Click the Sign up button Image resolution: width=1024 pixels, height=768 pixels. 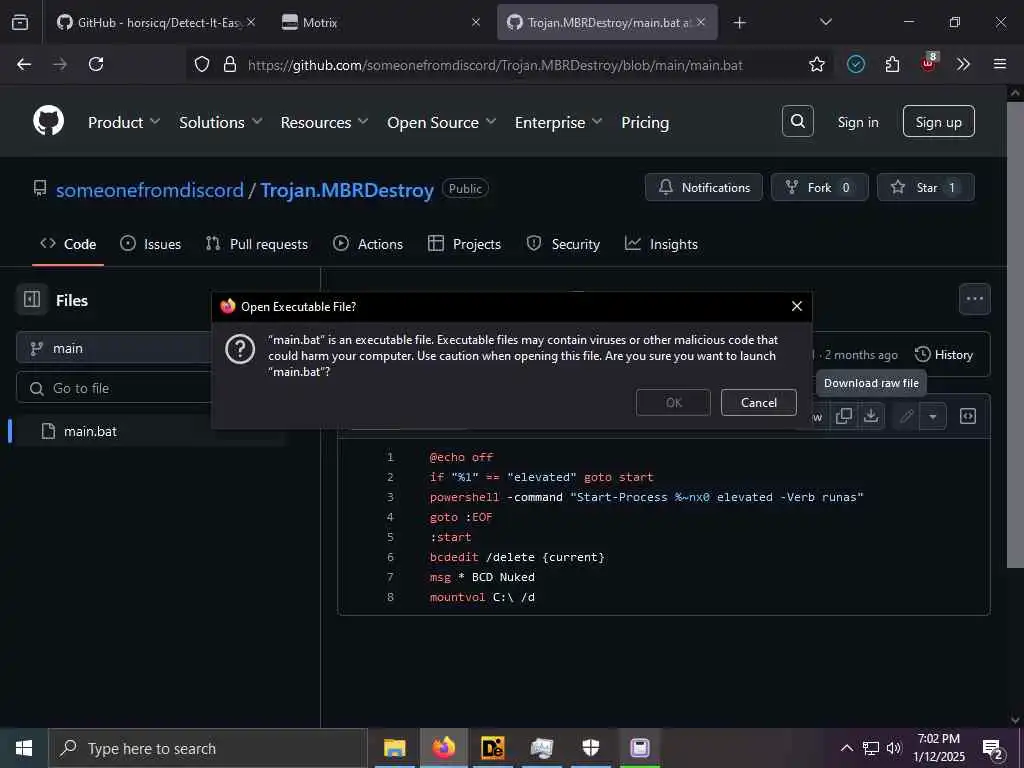(938, 121)
